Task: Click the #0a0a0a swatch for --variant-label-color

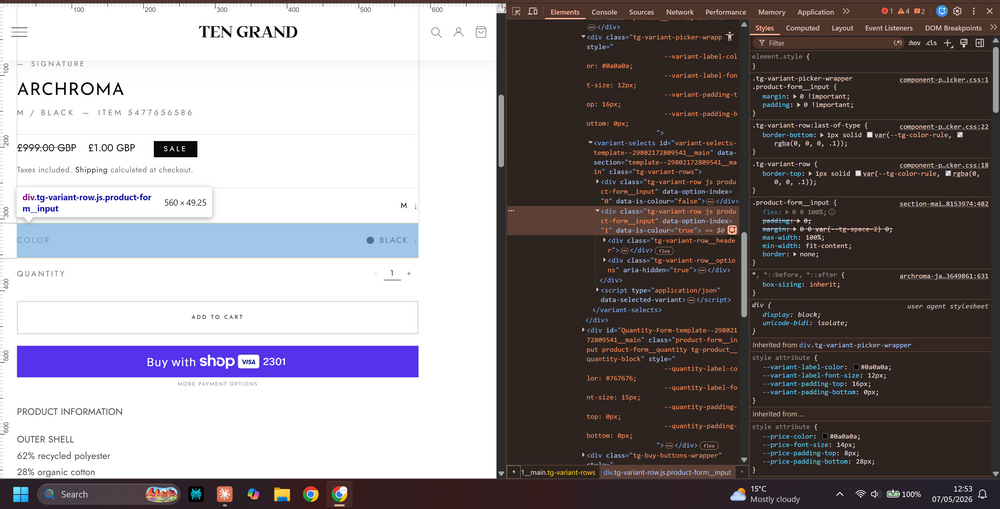Action: pos(856,367)
